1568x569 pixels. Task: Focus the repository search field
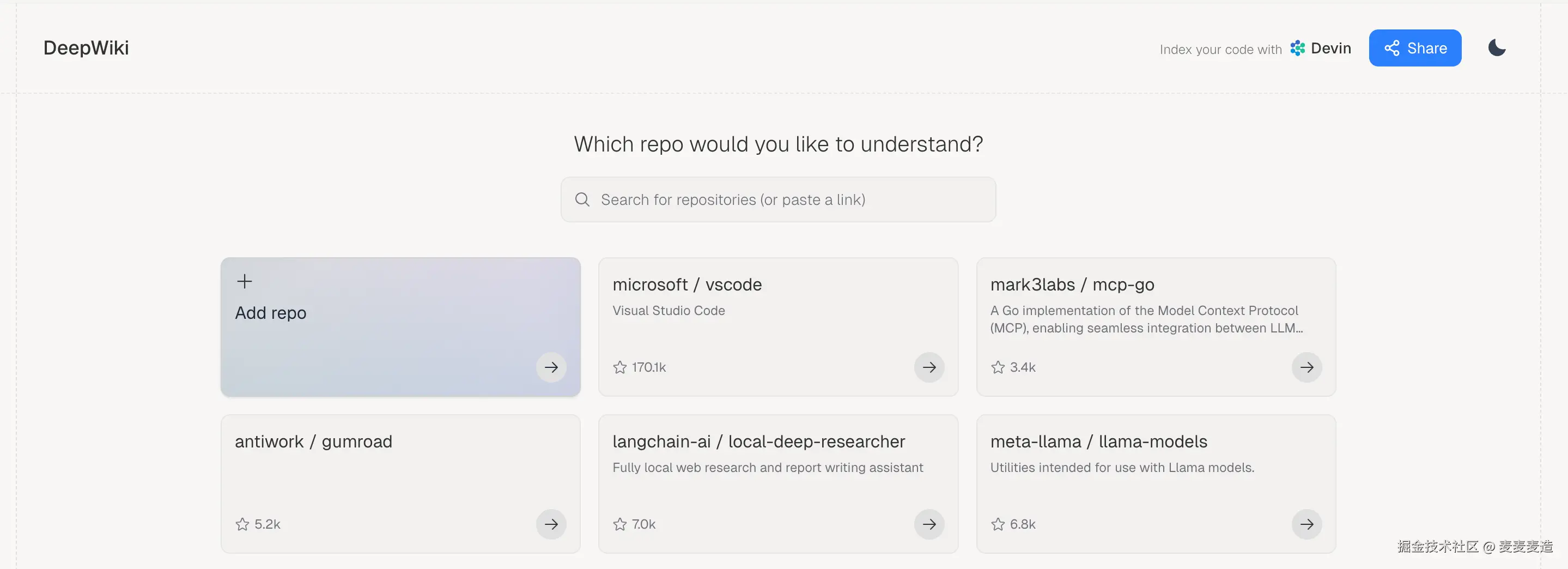785,200
